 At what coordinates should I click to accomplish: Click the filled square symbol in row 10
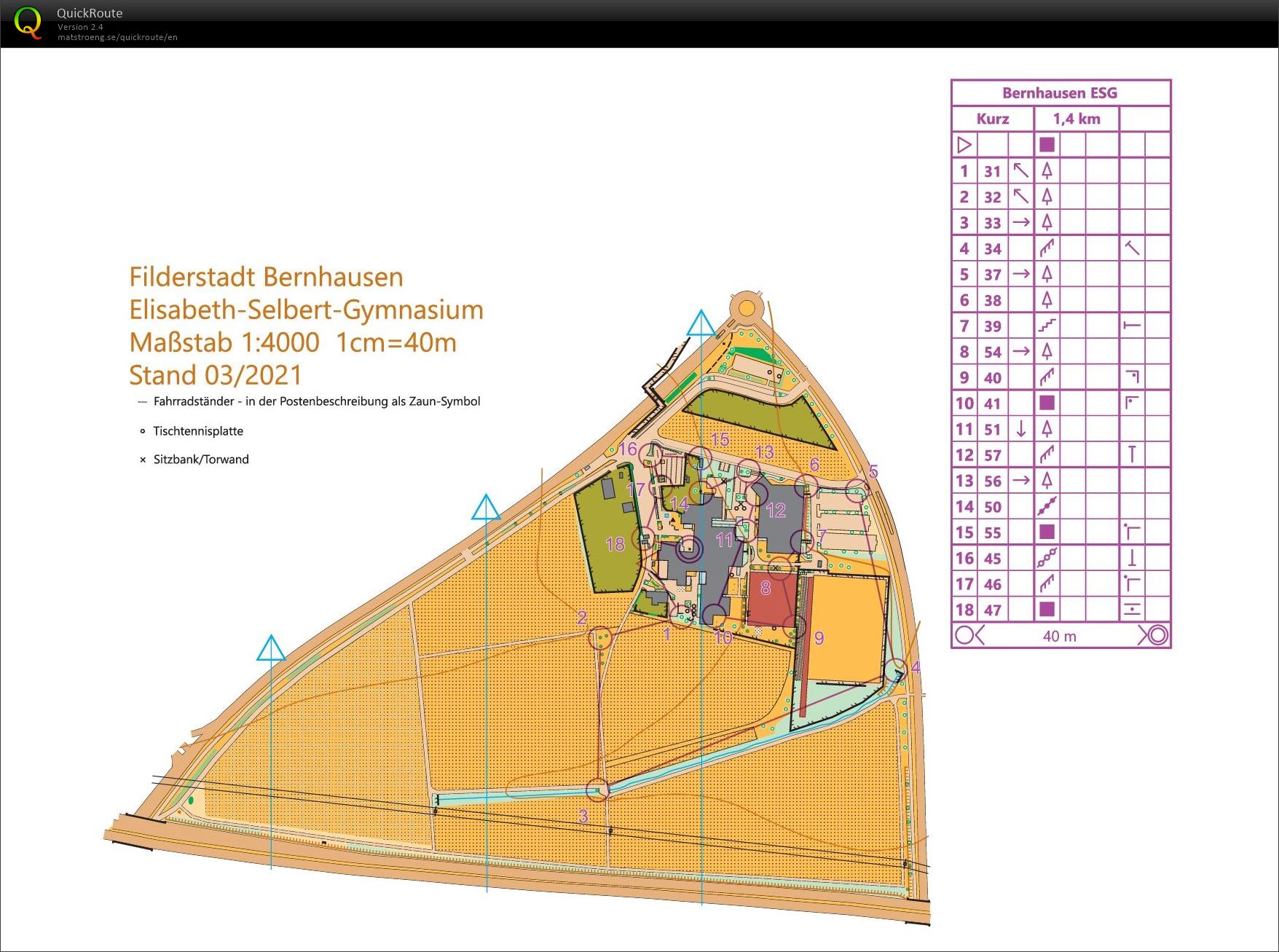(1047, 403)
